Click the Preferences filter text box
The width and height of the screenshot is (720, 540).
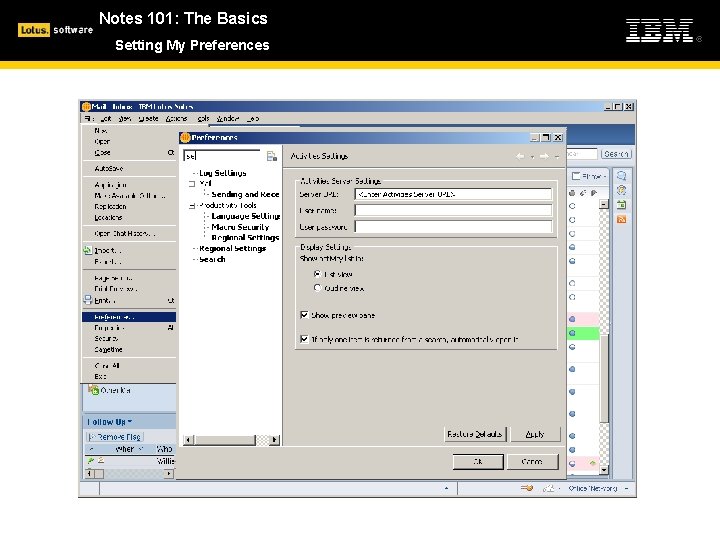click(x=222, y=156)
